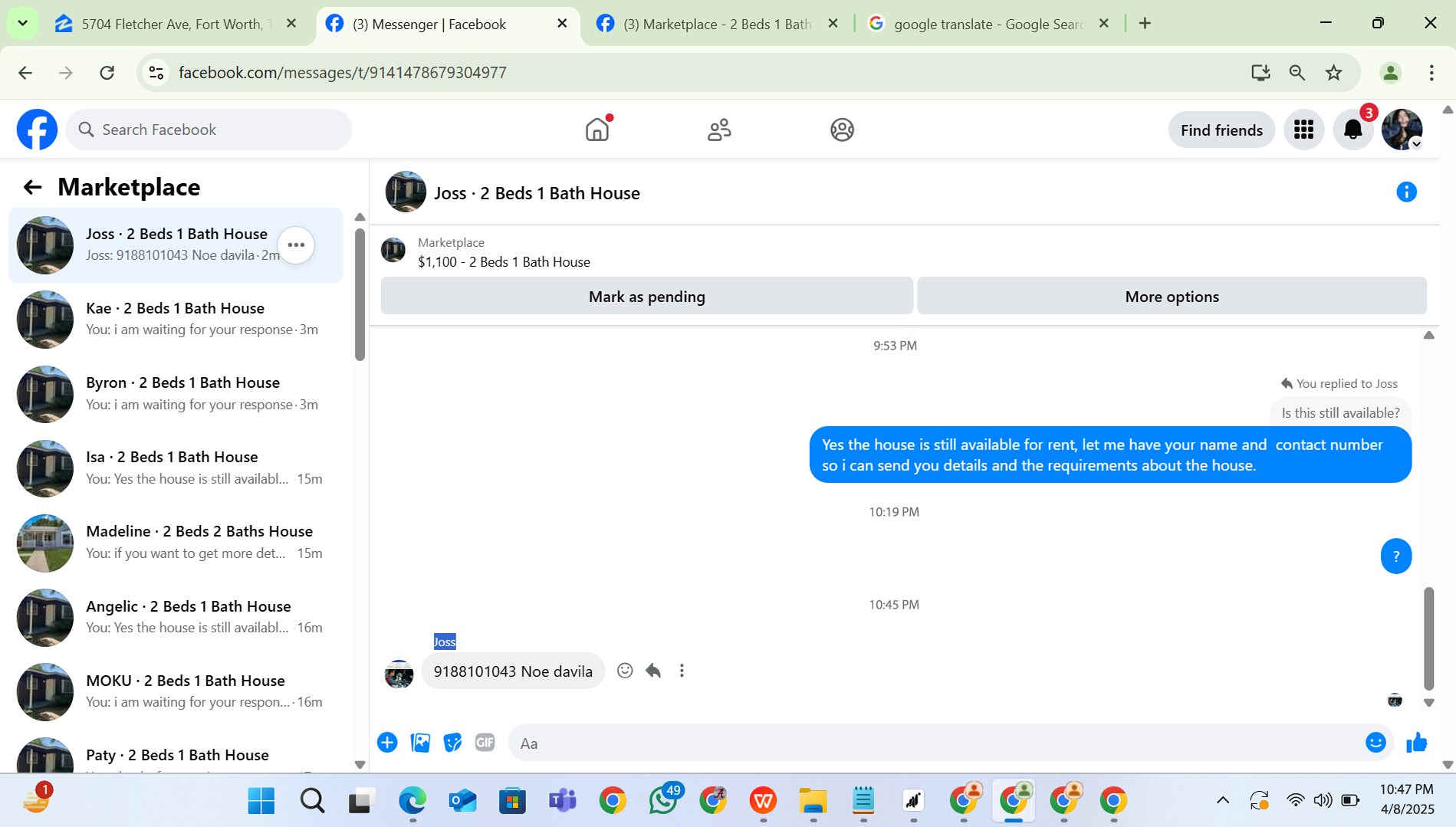This screenshot has width=1456, height=827.
Task: Click the Aa message input field
Action: tap(935, 743)
